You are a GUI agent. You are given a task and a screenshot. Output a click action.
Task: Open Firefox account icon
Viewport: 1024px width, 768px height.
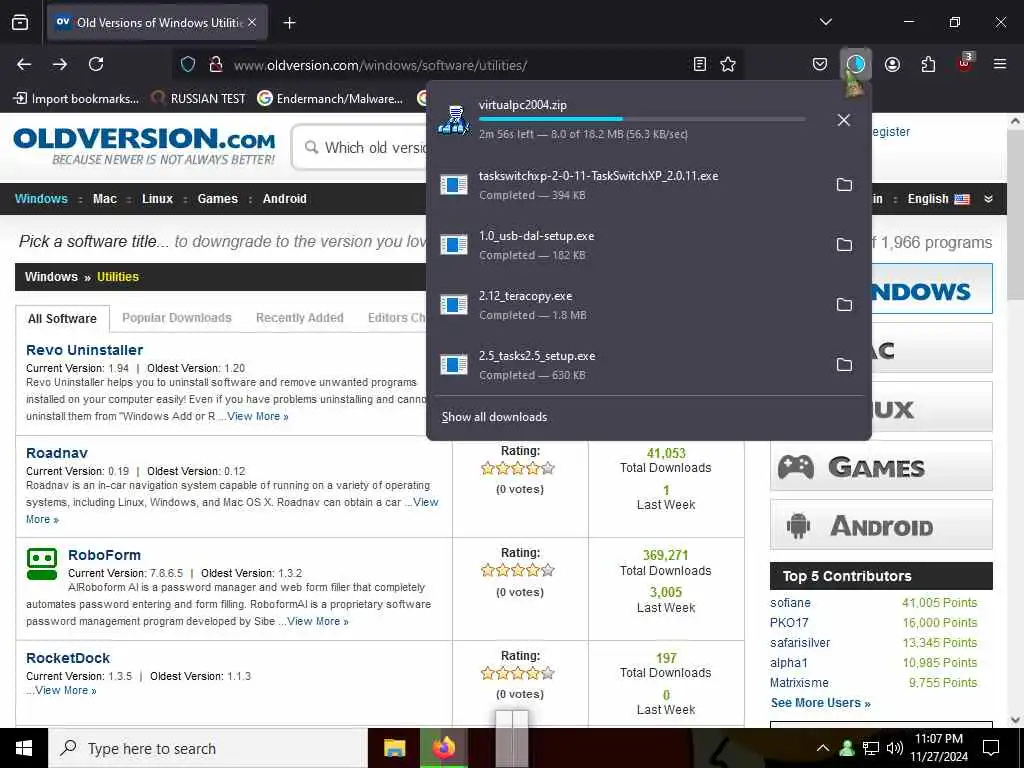(x=892, y=64)
